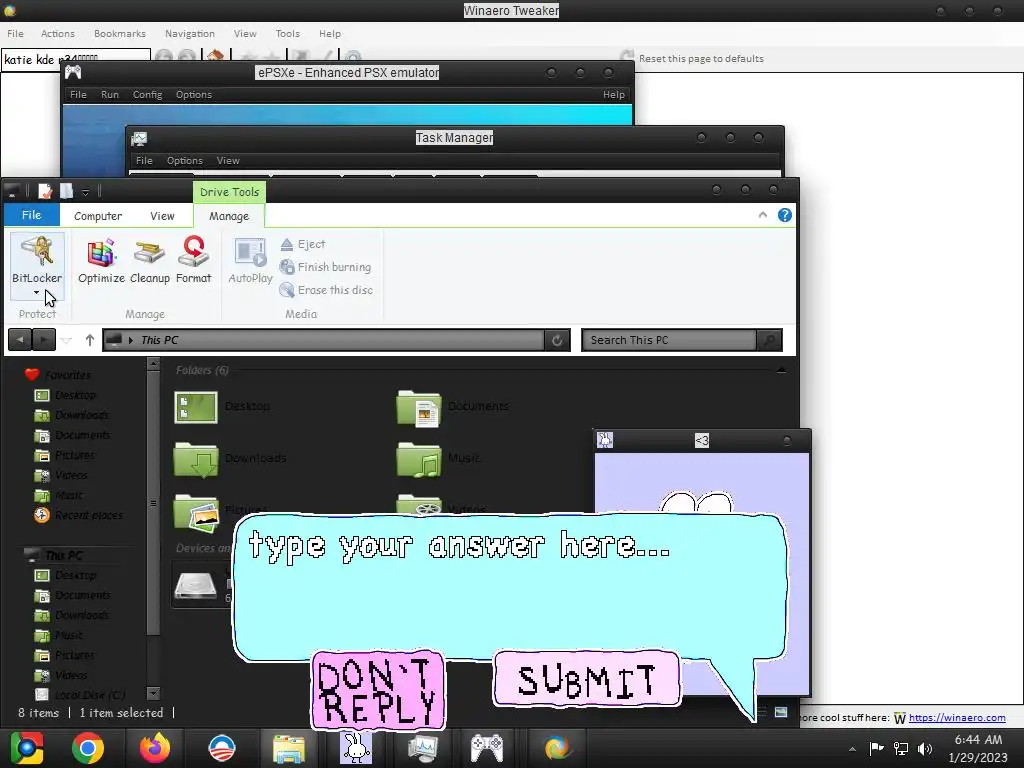
Task: Click Reset this page to defaults
Action: pyautogui.click(x=692, y=58)
